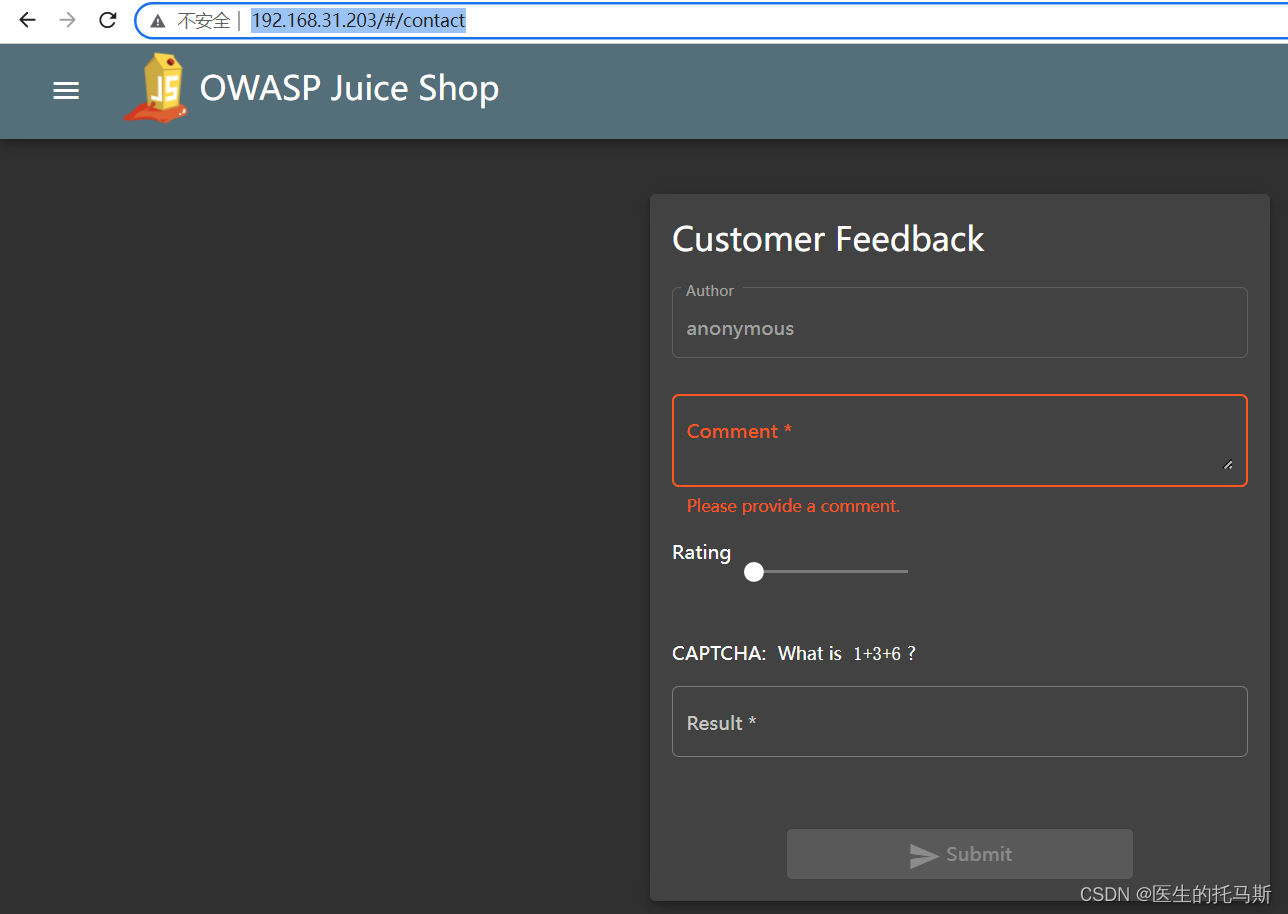The height and width of the screenshot is (914, 1288).
Task: Go back using the browser back arrow
Action: point(27,20)
